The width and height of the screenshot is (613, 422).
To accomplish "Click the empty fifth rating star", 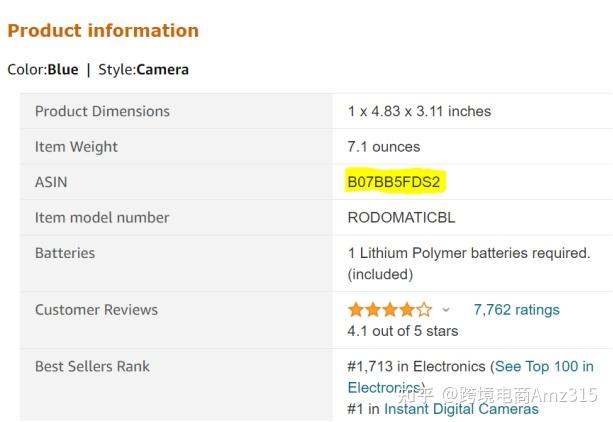I will [425, 310].
